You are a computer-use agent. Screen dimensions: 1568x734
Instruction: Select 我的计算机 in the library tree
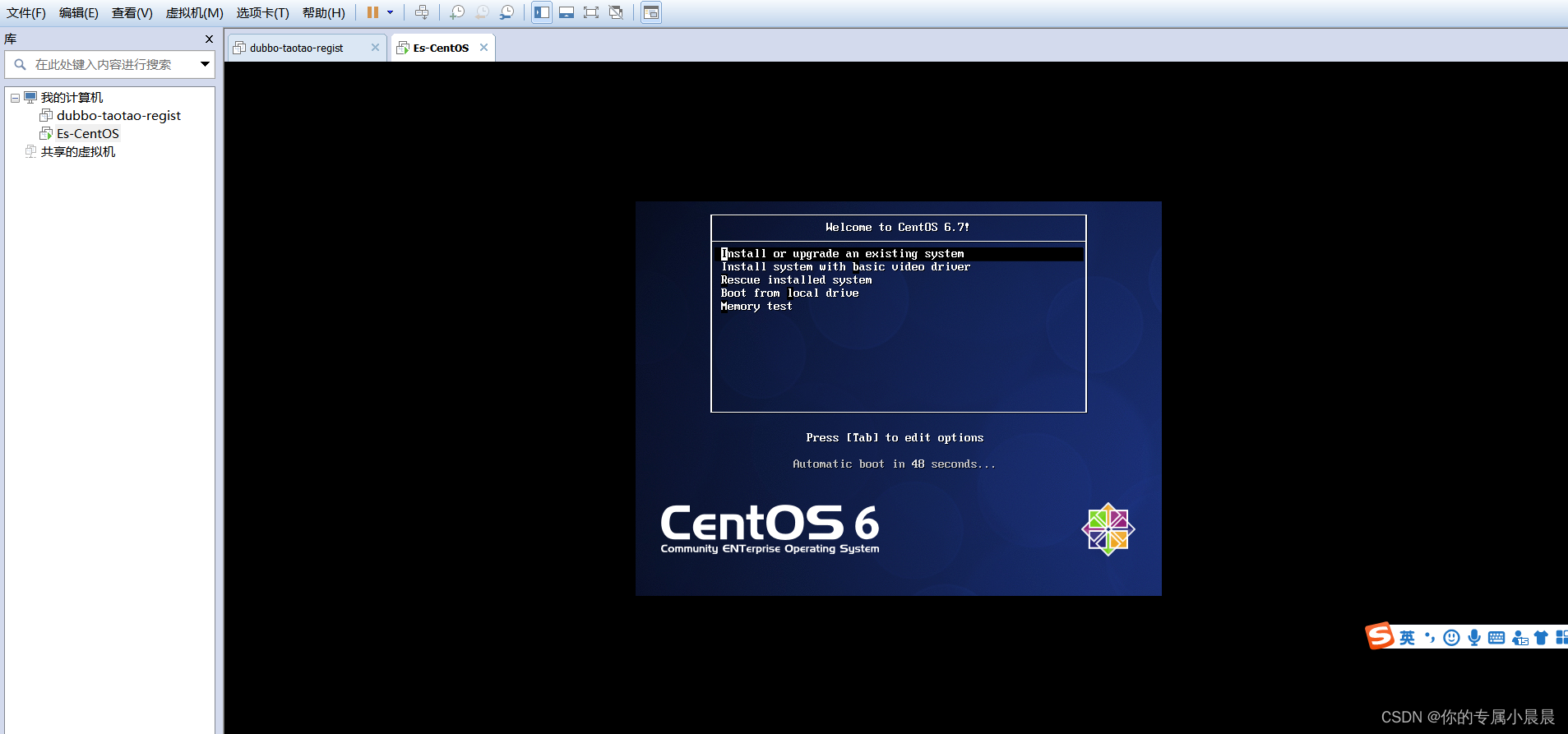coord(72,98)
